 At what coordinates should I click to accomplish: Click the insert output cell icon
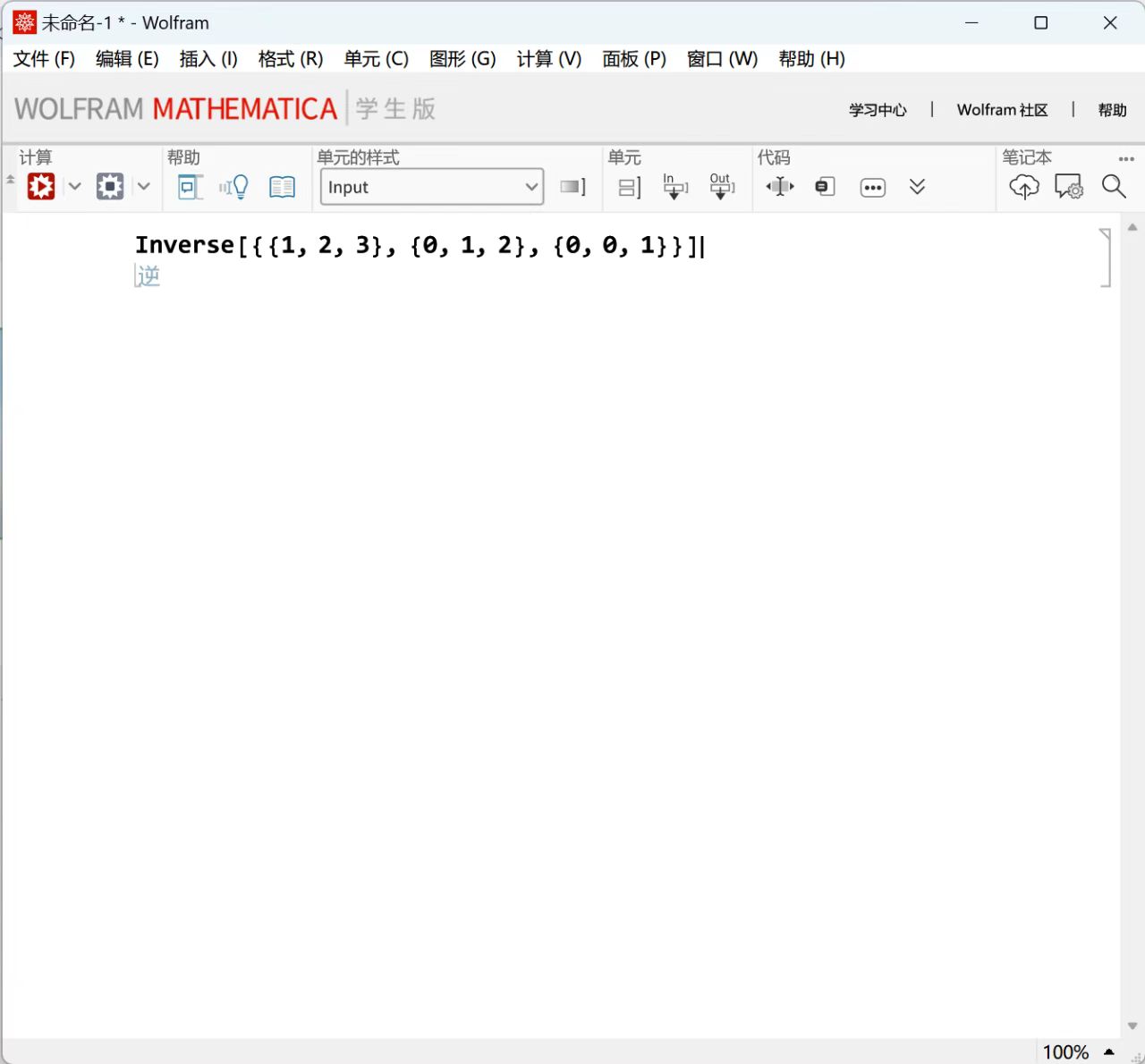721,187
